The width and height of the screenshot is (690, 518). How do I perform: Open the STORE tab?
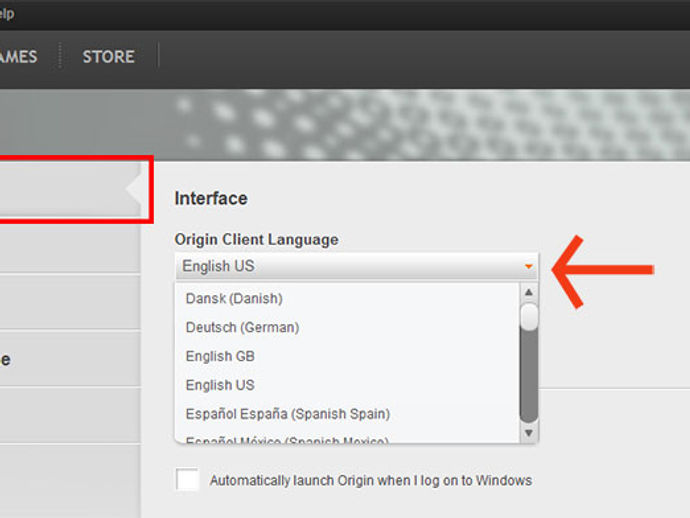[108, 56]
